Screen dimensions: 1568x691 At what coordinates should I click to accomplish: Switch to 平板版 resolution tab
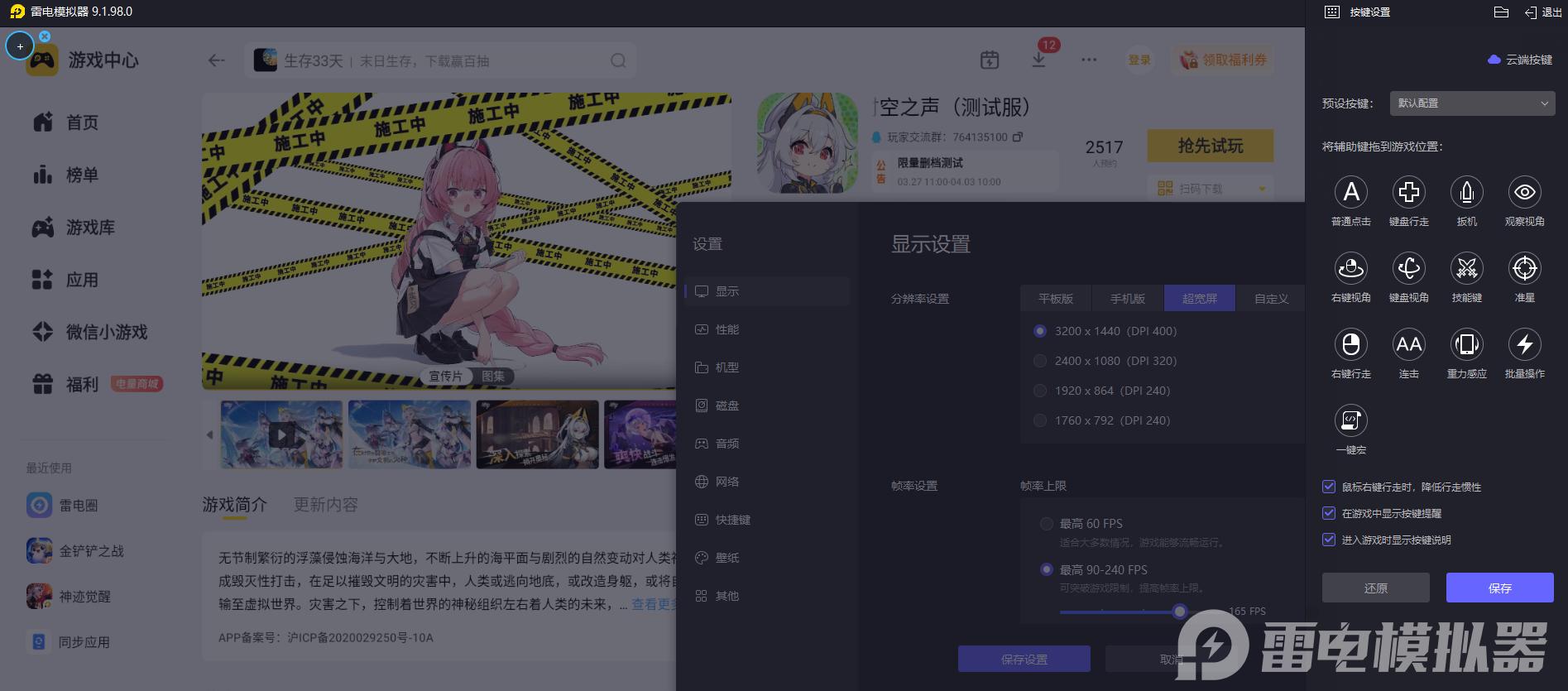tap(1056, 299)
